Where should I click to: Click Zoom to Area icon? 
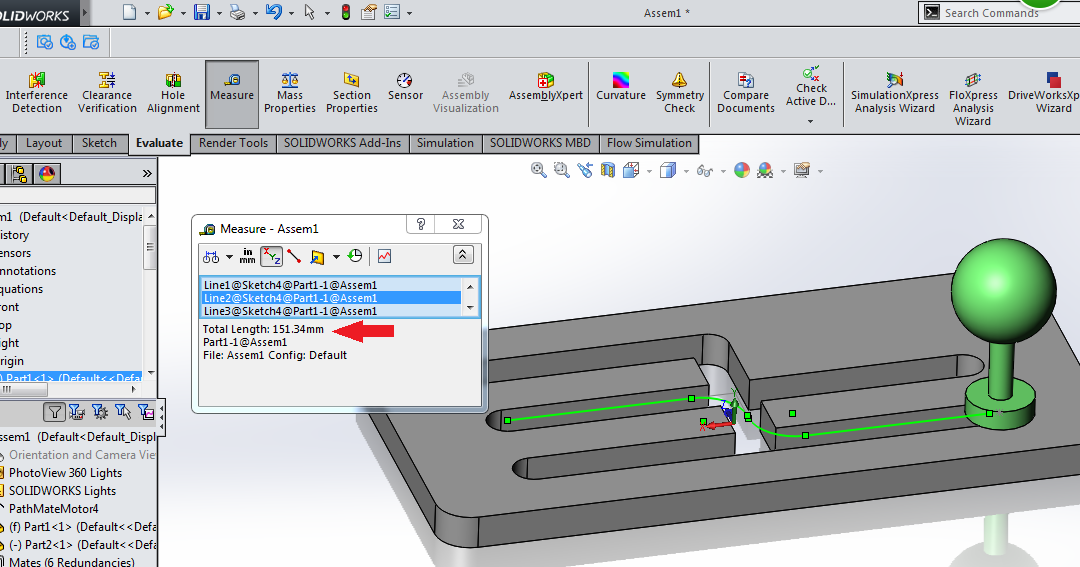[x=561, y=170]
